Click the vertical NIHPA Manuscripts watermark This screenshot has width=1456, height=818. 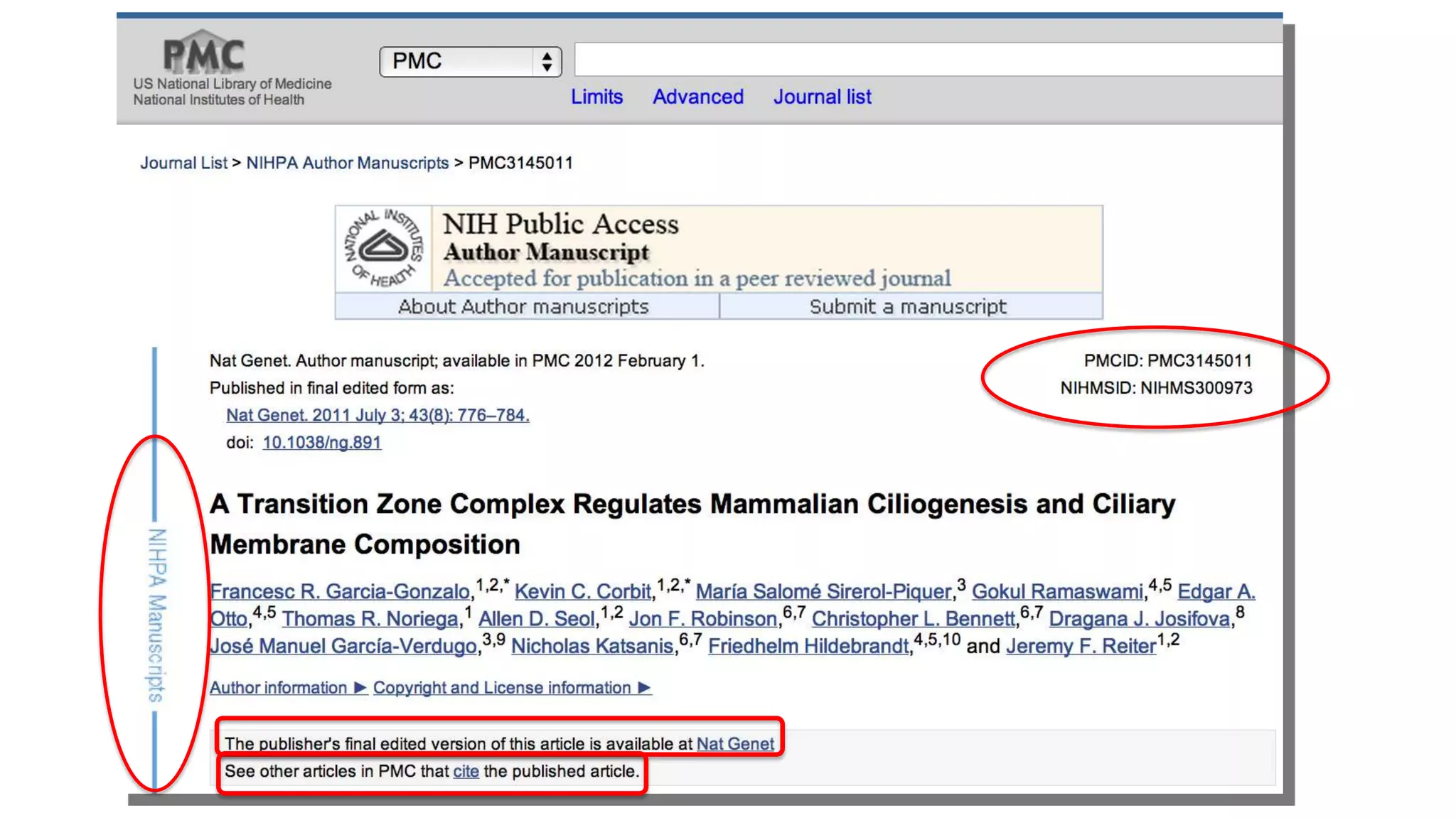pos(156,615)
